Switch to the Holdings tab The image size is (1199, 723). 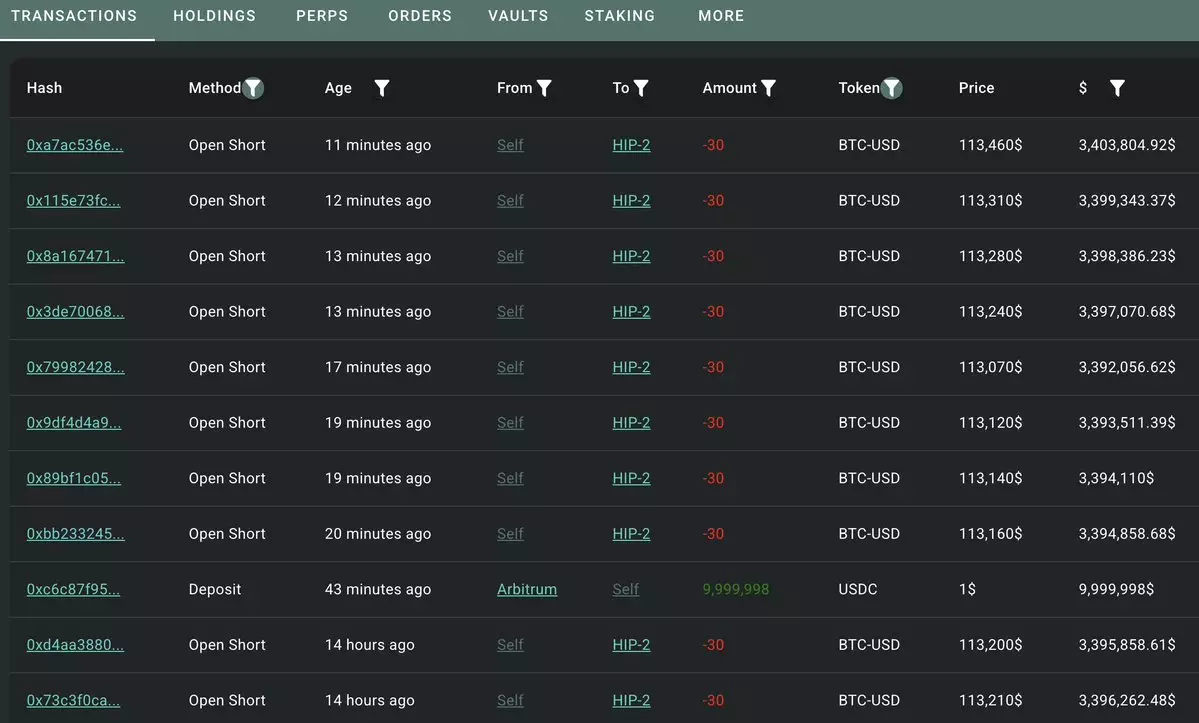coord(214,16)
